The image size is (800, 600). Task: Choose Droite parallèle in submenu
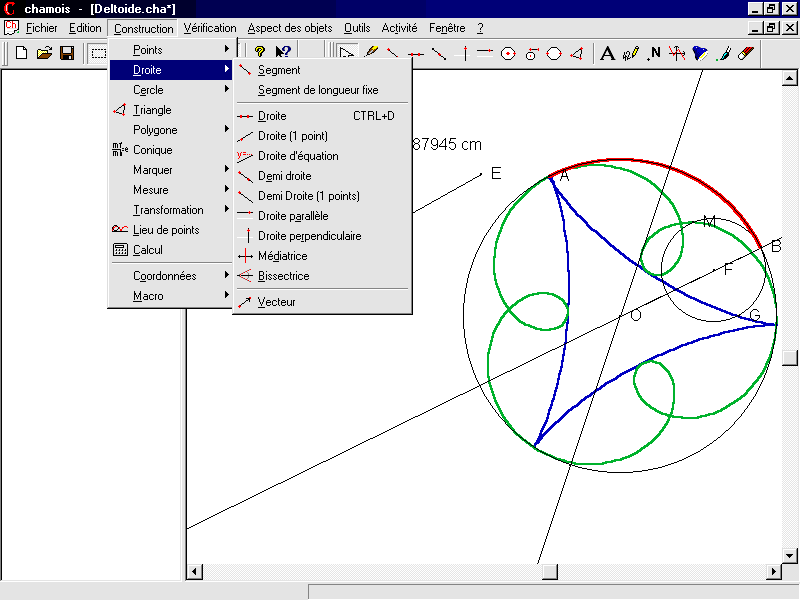point(292,216)
